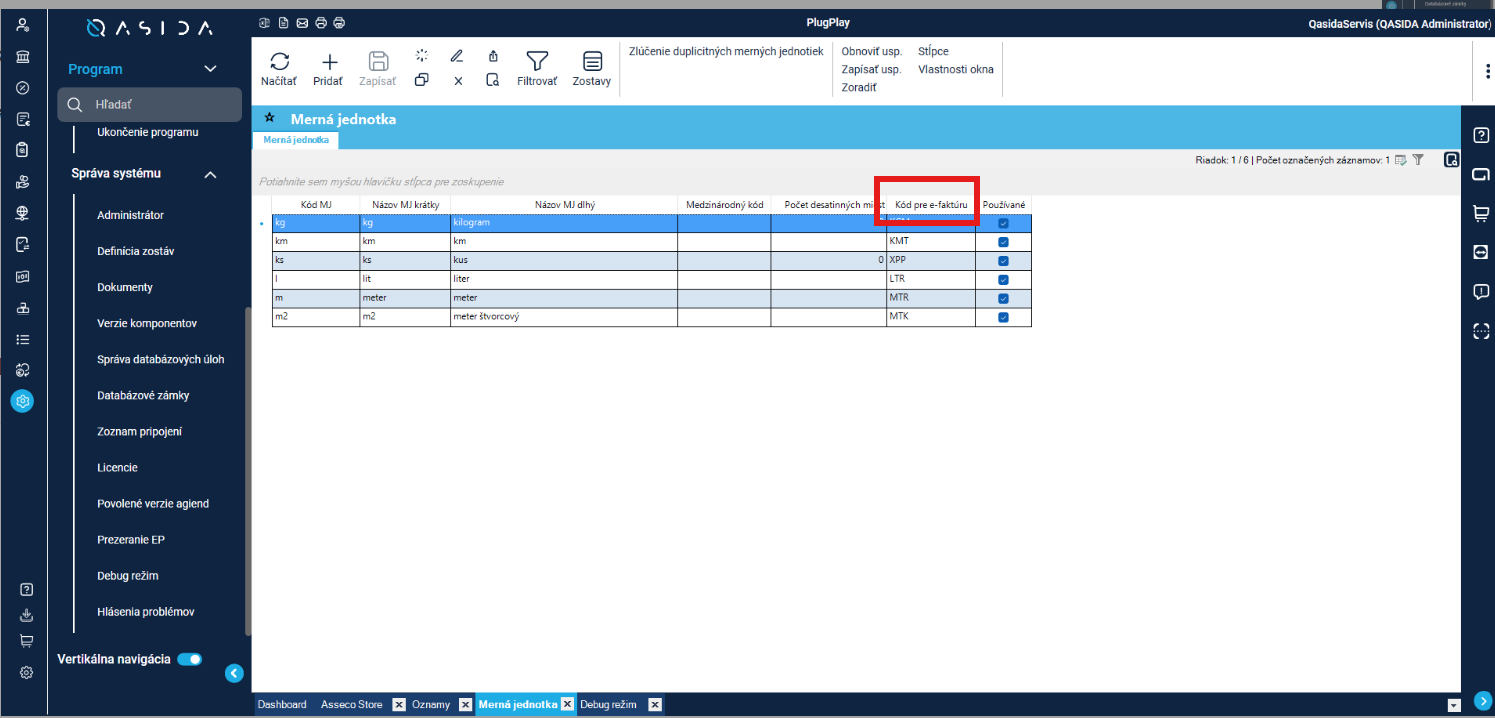This screenshot has width=1495, height=718.
Task: Toggle the Vertikálna navigácia switch
Action: coord(190,659)
